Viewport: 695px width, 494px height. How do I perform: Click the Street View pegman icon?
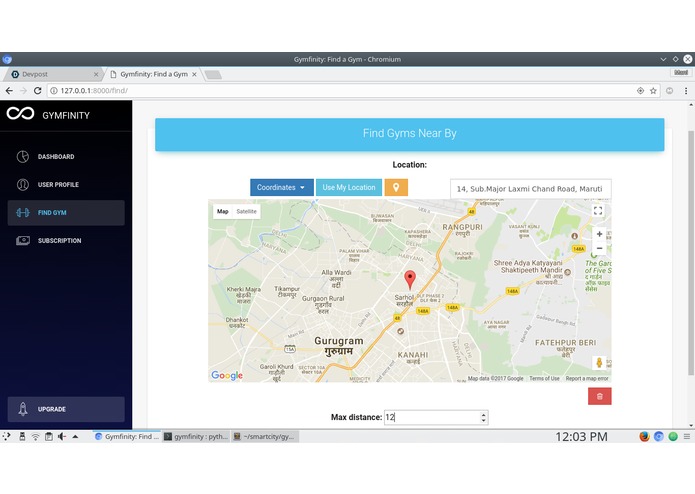(599, 363)
